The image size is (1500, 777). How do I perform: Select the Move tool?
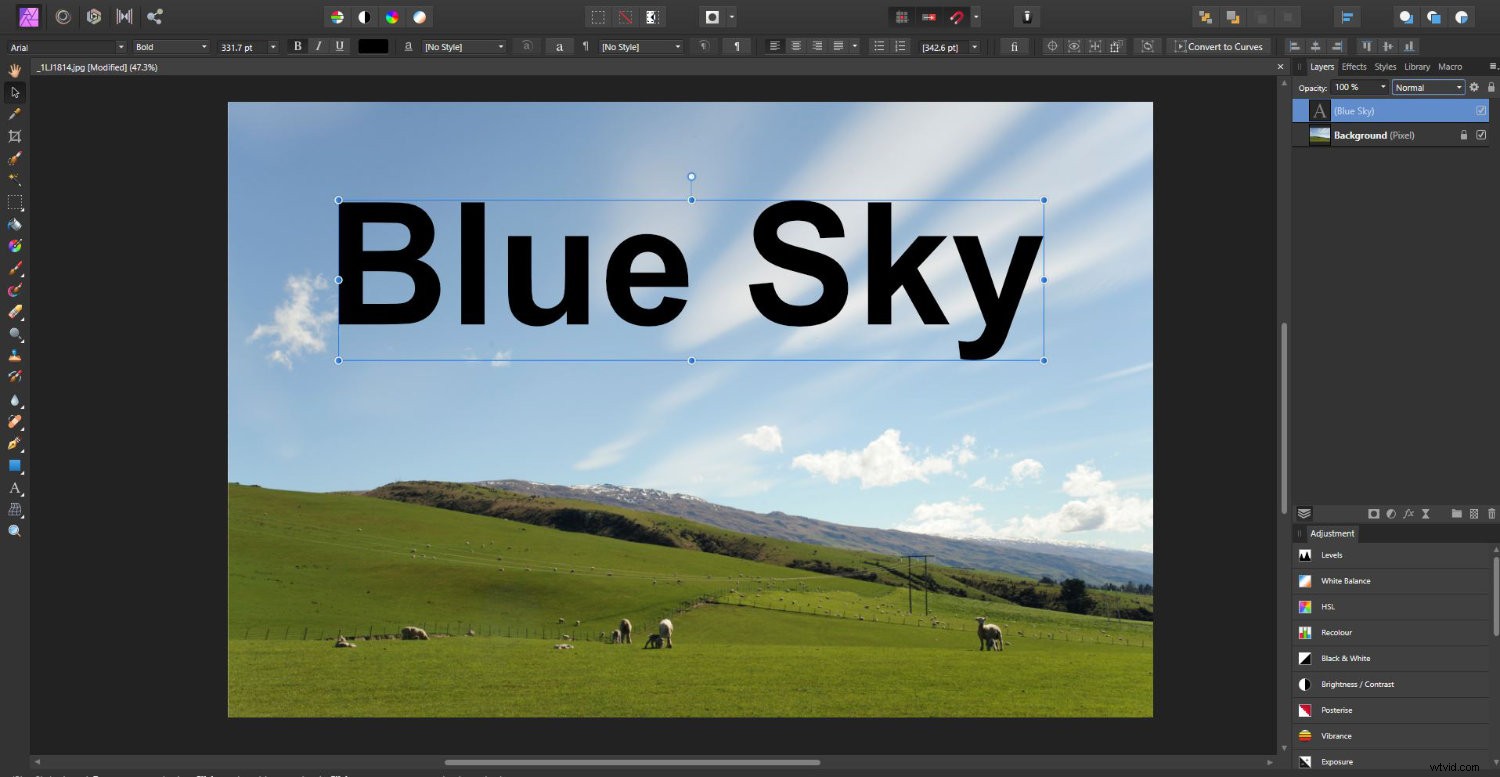click(14, 92)
